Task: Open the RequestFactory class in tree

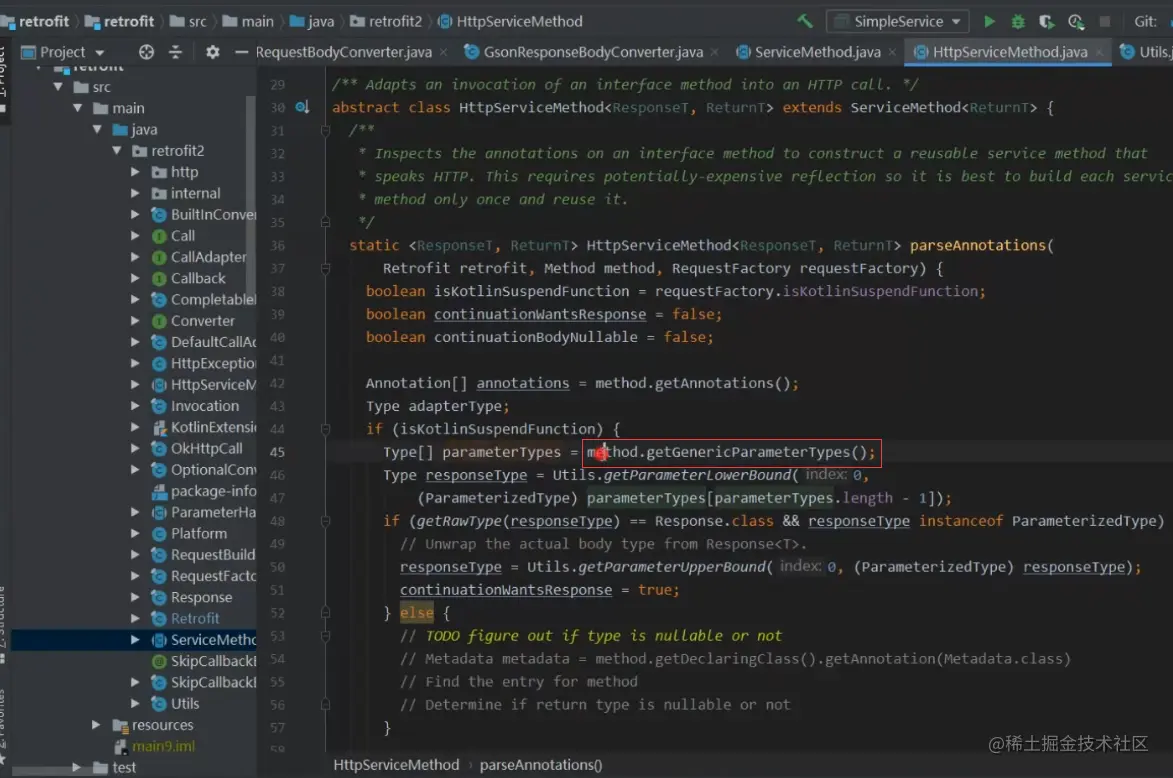Action: pyautogui.click(x=203, y=576)
